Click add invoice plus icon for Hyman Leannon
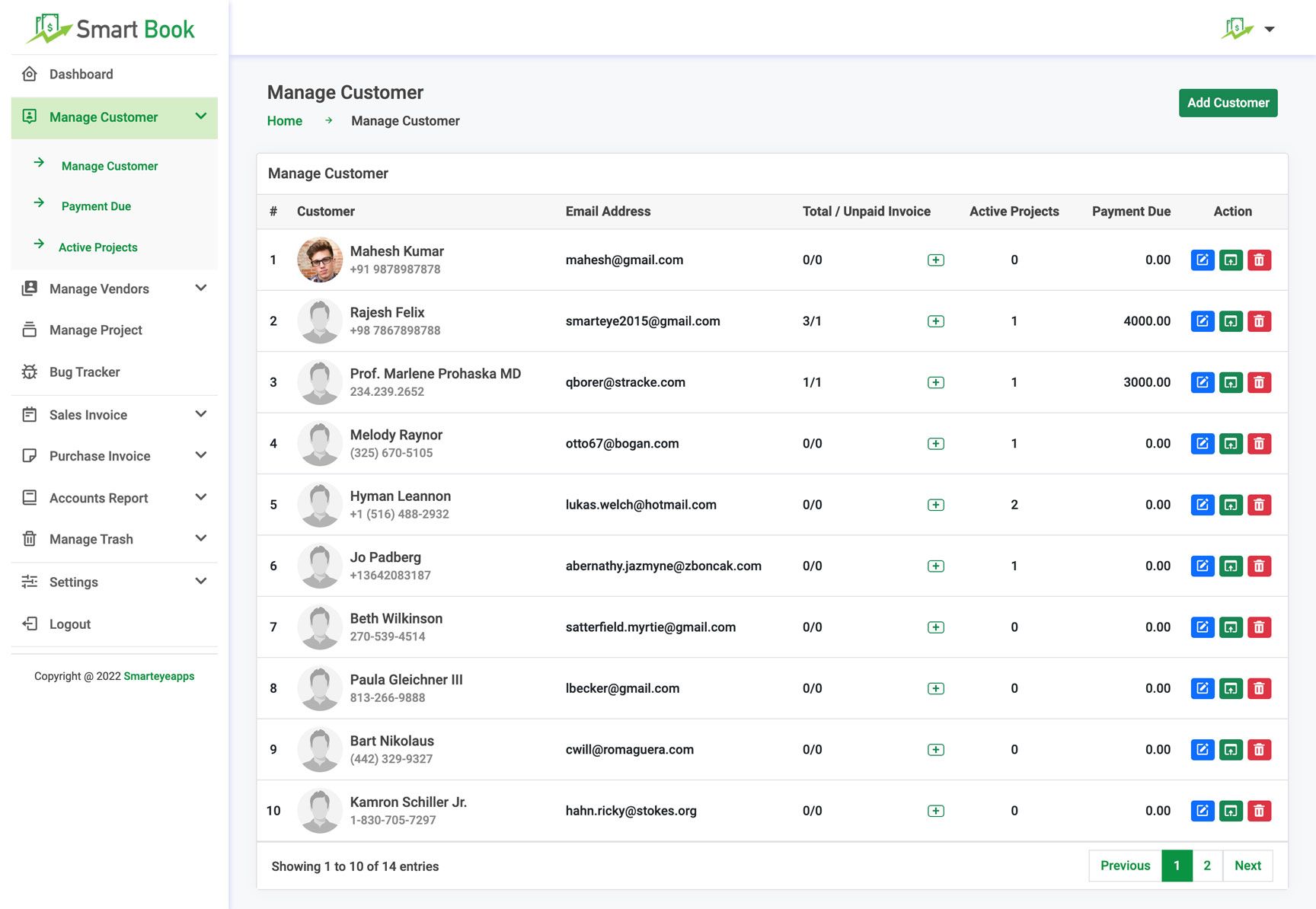This screenshot has width=1316, height=909. tap(936, 505)
